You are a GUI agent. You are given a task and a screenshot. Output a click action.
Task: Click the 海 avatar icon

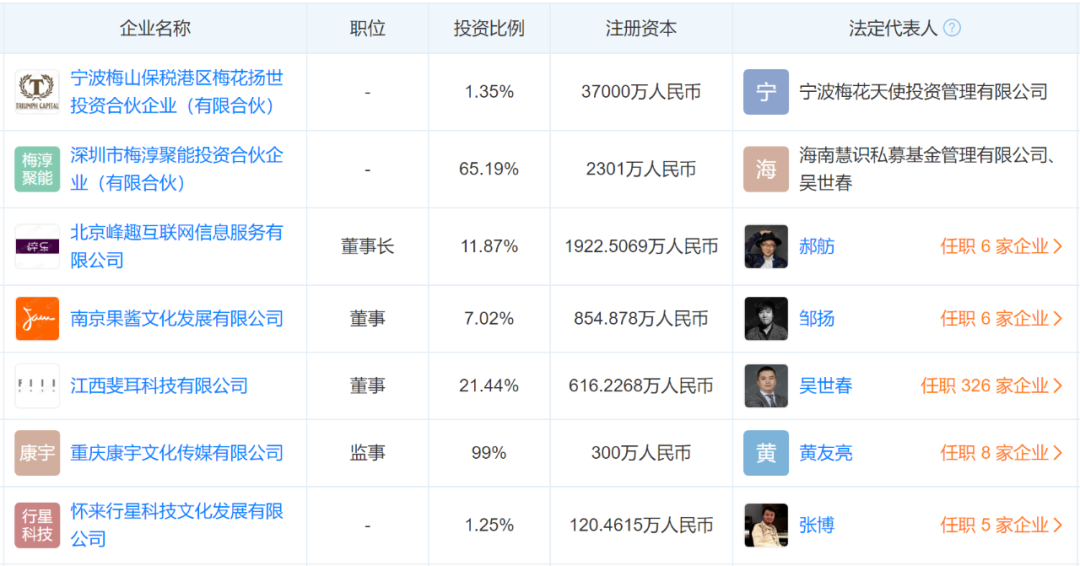pos(766,169)
